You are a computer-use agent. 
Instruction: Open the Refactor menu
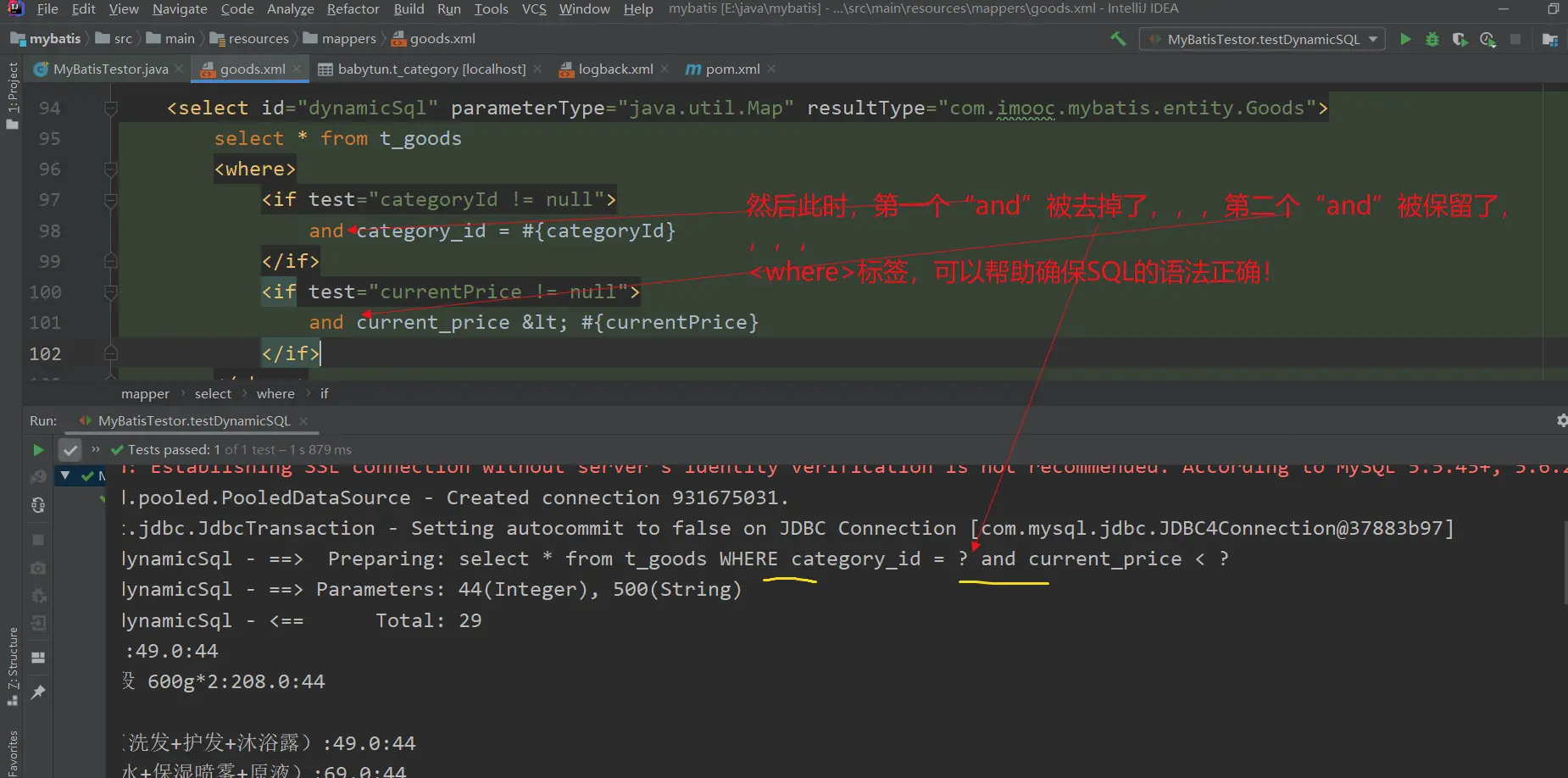pyautogui.click(x=353, y=8)
